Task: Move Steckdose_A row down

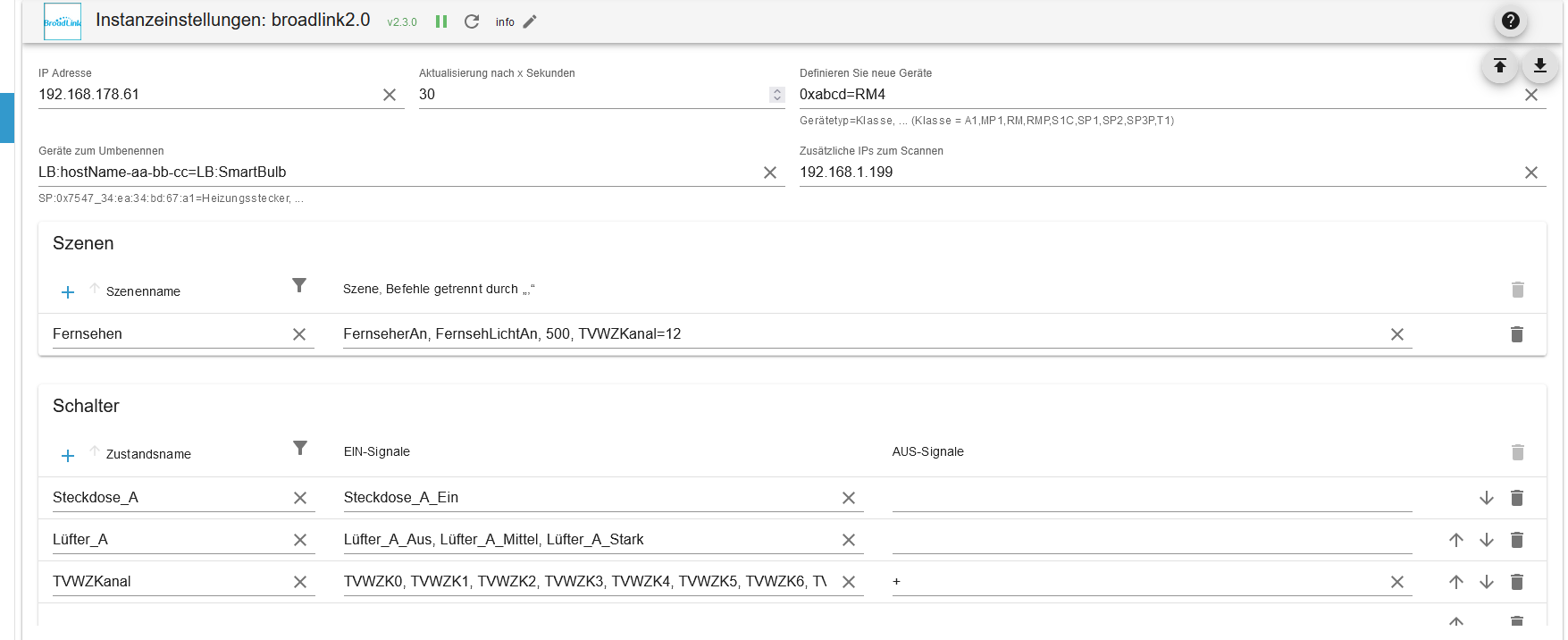Action: coord(1487,498)
